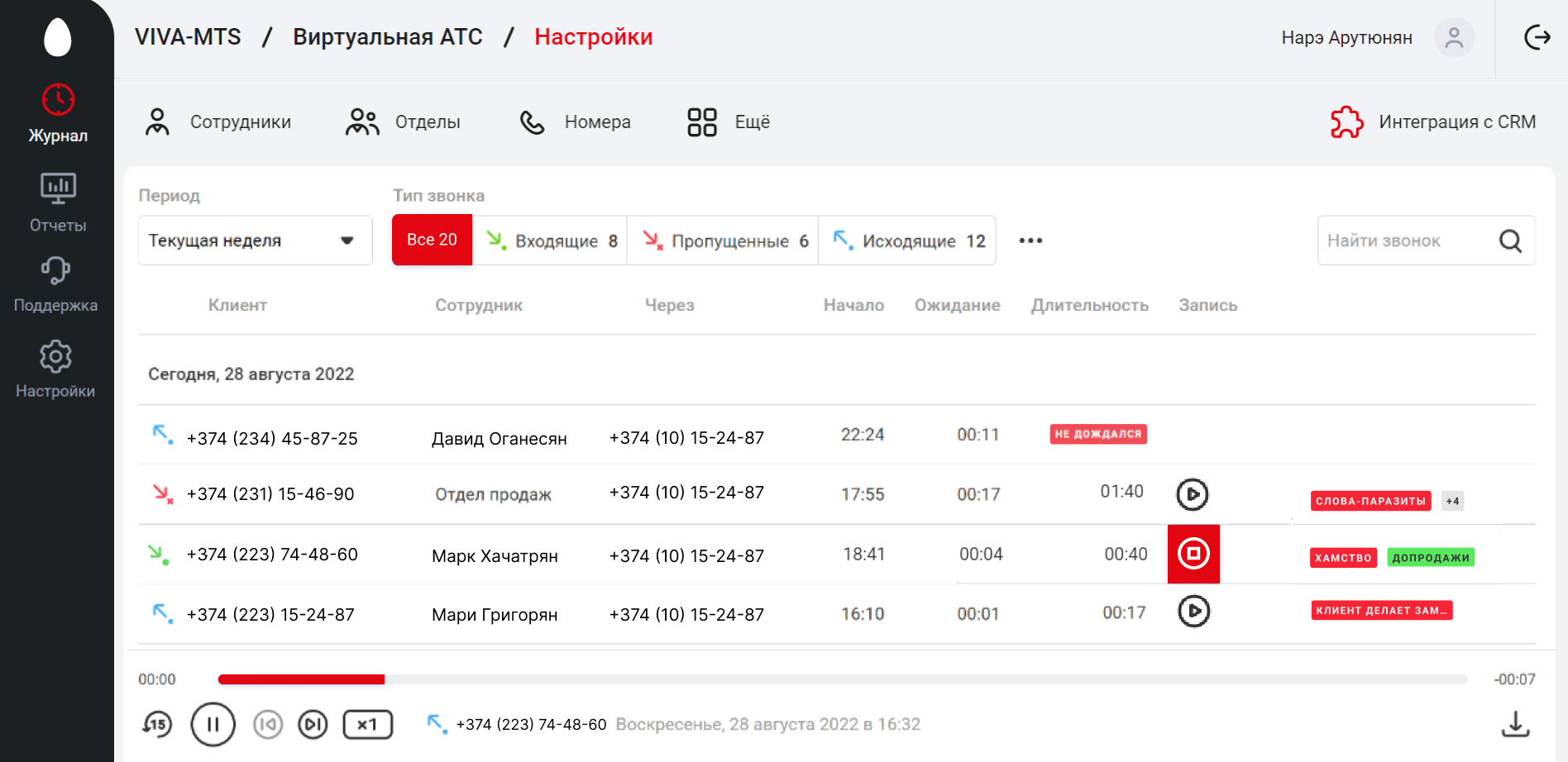Open Интеграция с CRM

pyautogui.click(x=1433, y=122)
